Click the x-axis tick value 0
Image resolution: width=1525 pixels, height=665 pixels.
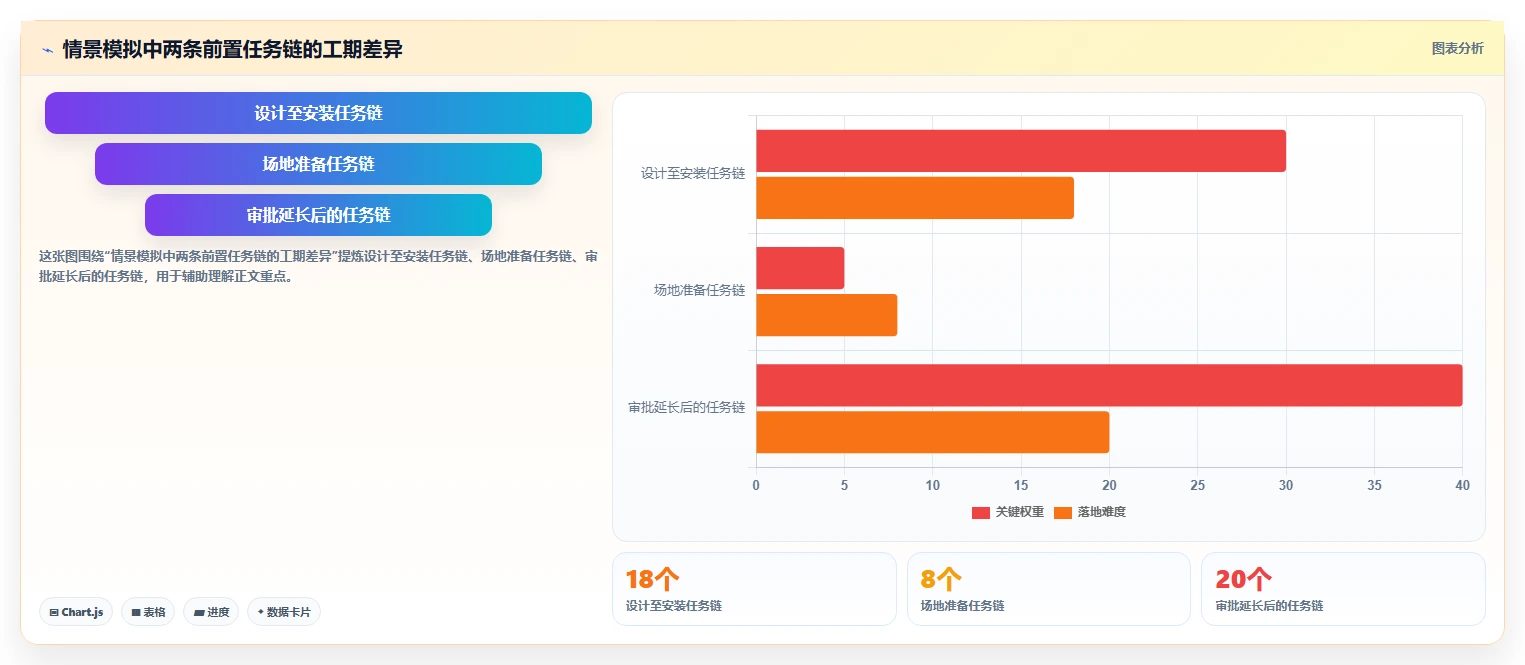(x=756, y=486)
